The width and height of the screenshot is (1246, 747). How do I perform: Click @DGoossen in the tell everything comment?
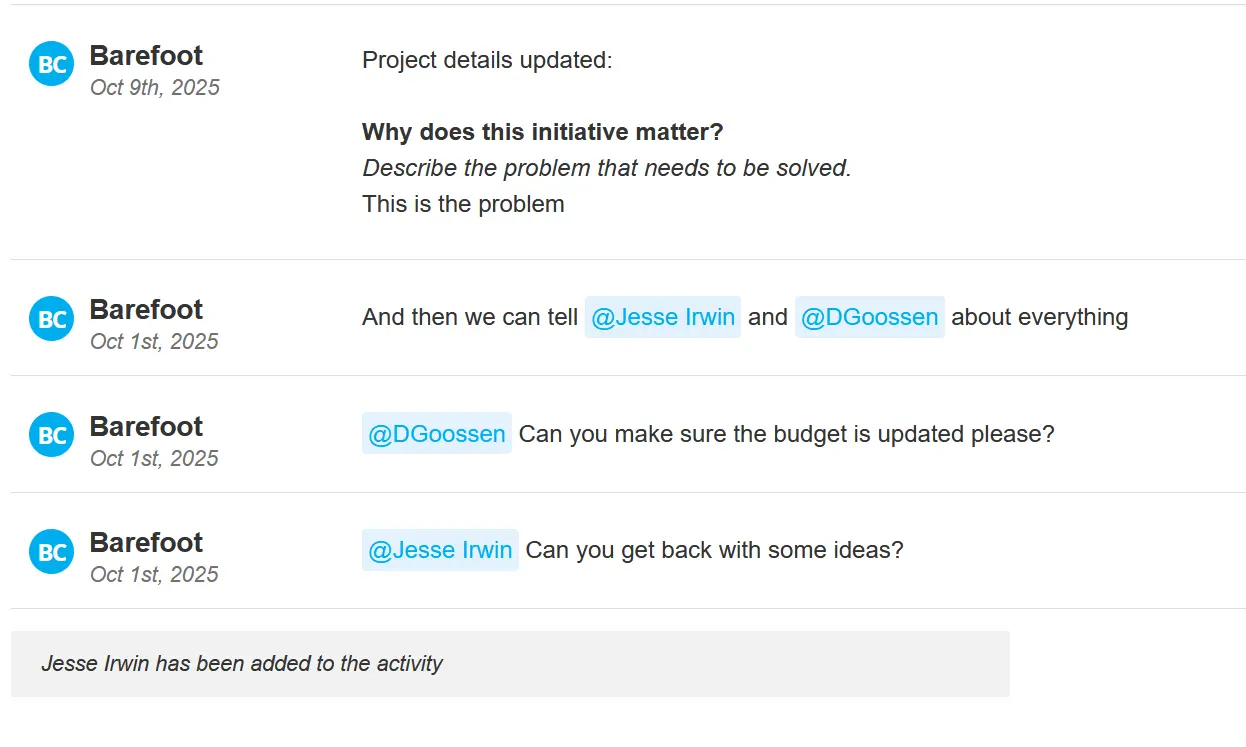pos(870,317)
